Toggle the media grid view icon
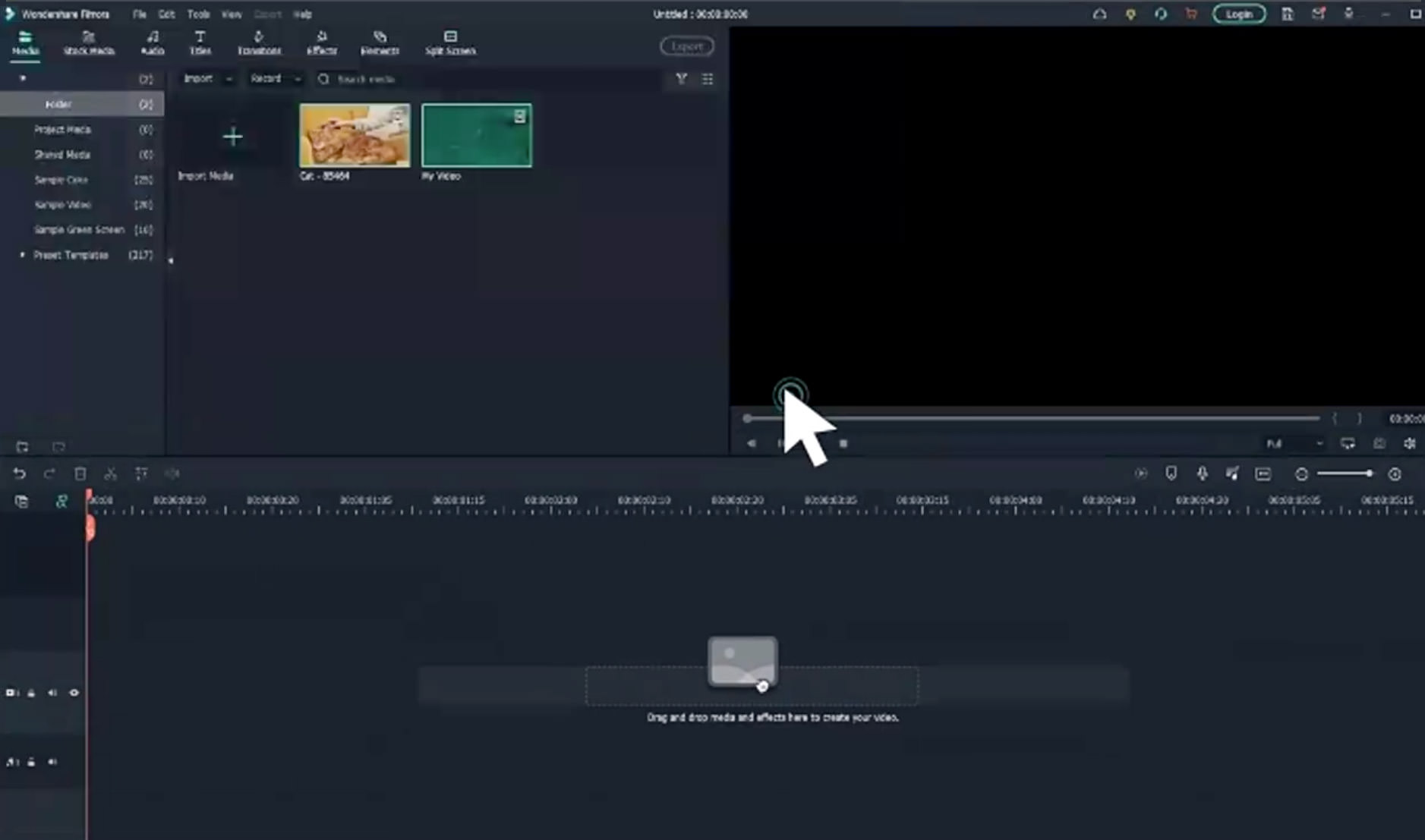Viewport: 1425px width, 840px height. tap(708, 79)
